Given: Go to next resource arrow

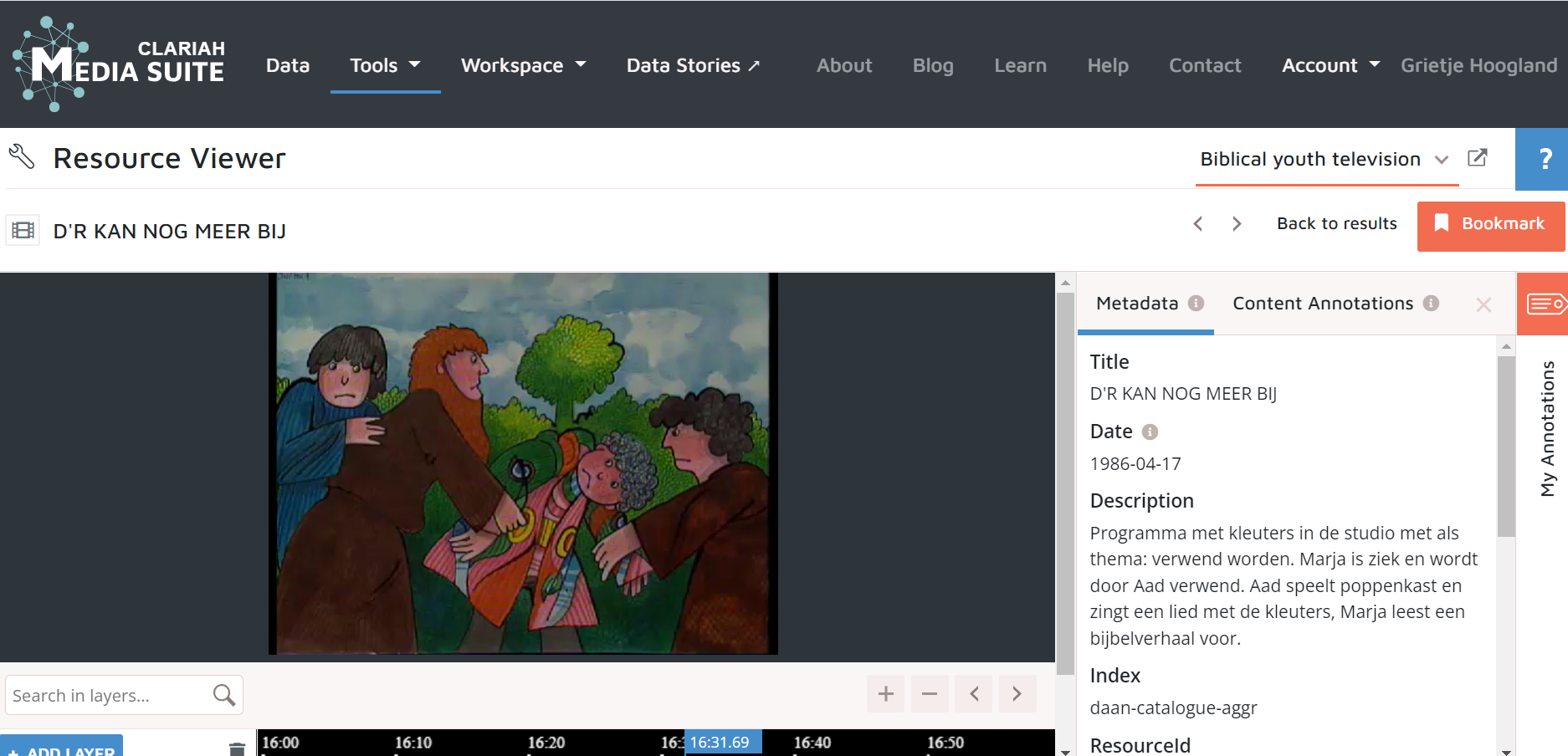Looking at the screenshot, I should click(x=1237, y=224).
